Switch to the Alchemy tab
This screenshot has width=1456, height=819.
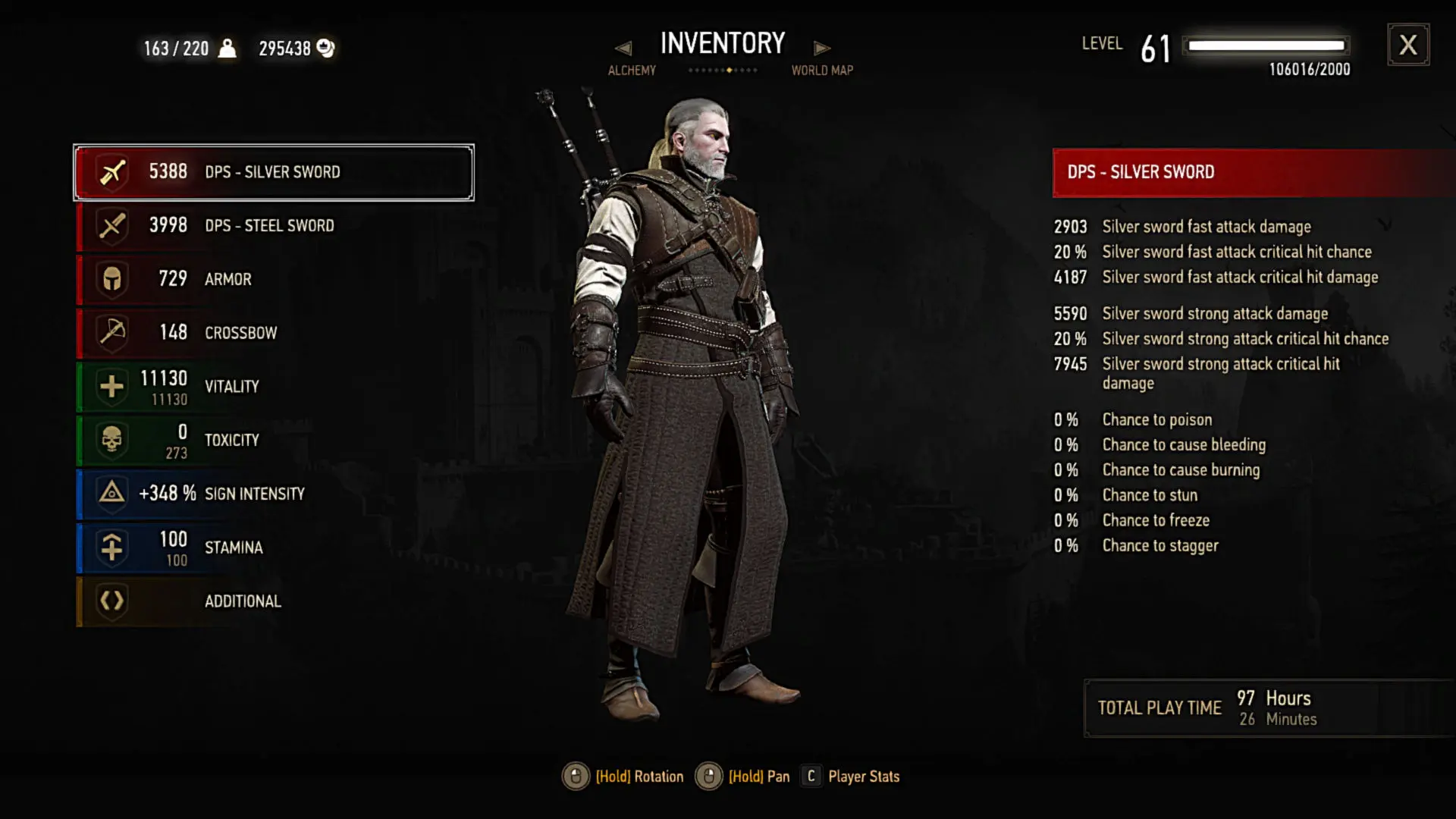[x=632, y=70]
